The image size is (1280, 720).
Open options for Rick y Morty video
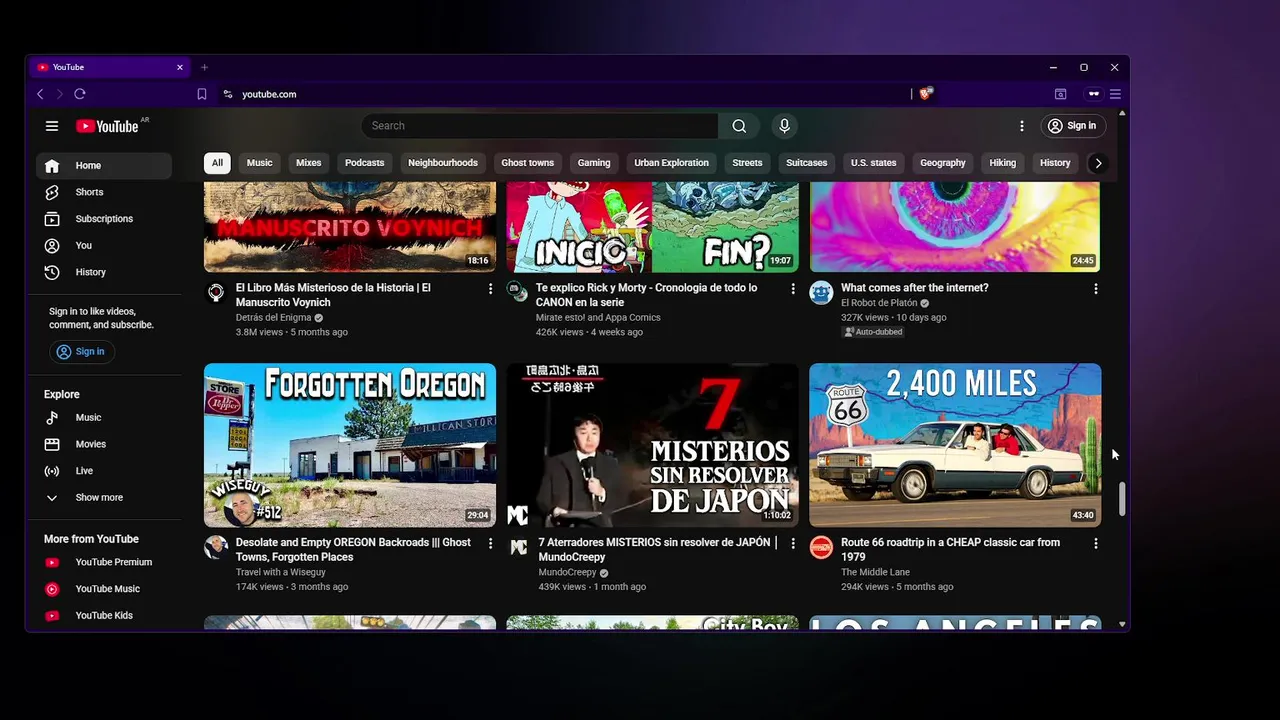[x=793, y=288]
